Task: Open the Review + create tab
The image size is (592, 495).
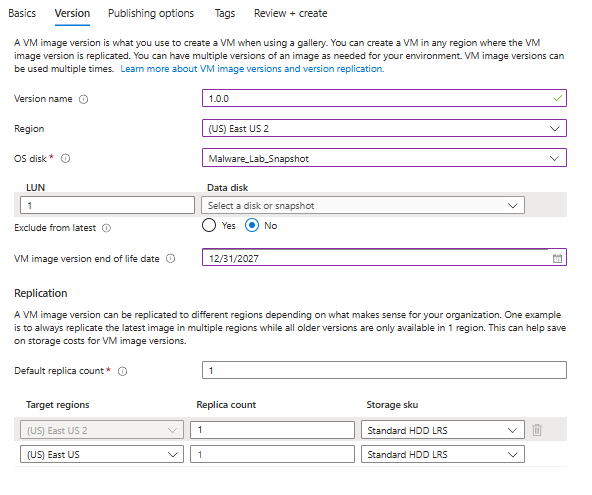Action: tap(290, 13)
